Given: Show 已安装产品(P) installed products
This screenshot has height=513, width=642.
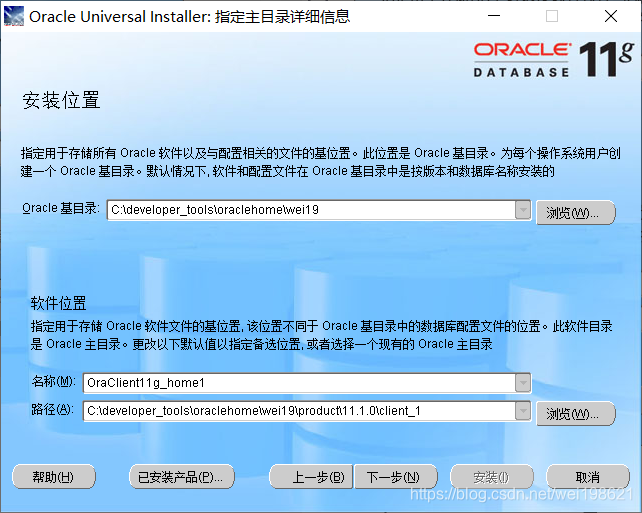Looking at the screenshot, I should point(182,477).
